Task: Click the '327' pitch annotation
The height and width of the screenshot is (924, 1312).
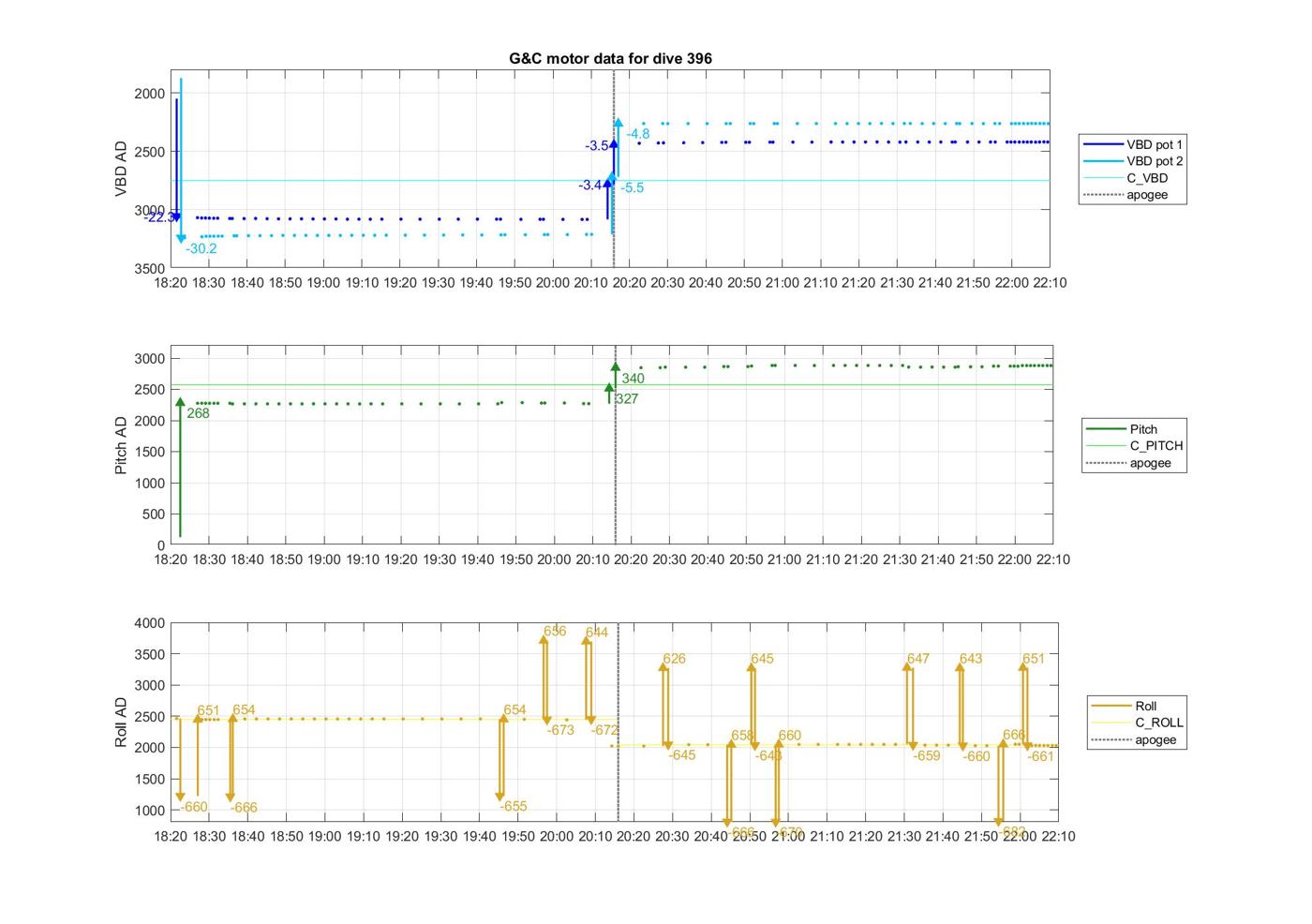Action: pyautogui.click(x=627, y=398)
